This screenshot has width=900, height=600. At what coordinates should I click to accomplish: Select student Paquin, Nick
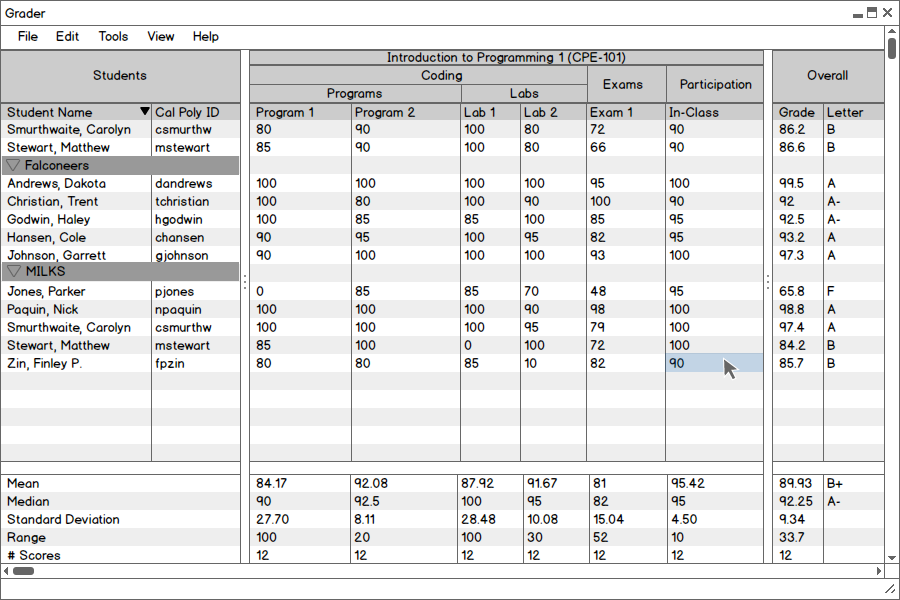click(x=42, y=309)
